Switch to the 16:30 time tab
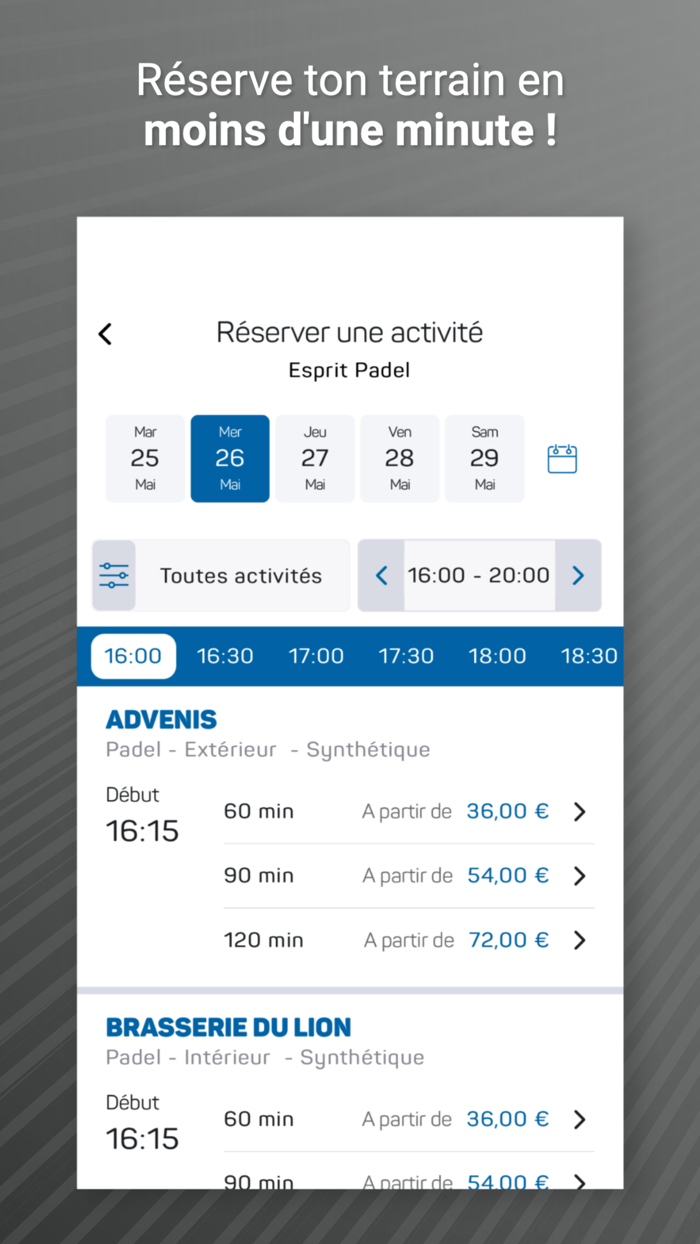700x1244 pixels. click(225, 656)
